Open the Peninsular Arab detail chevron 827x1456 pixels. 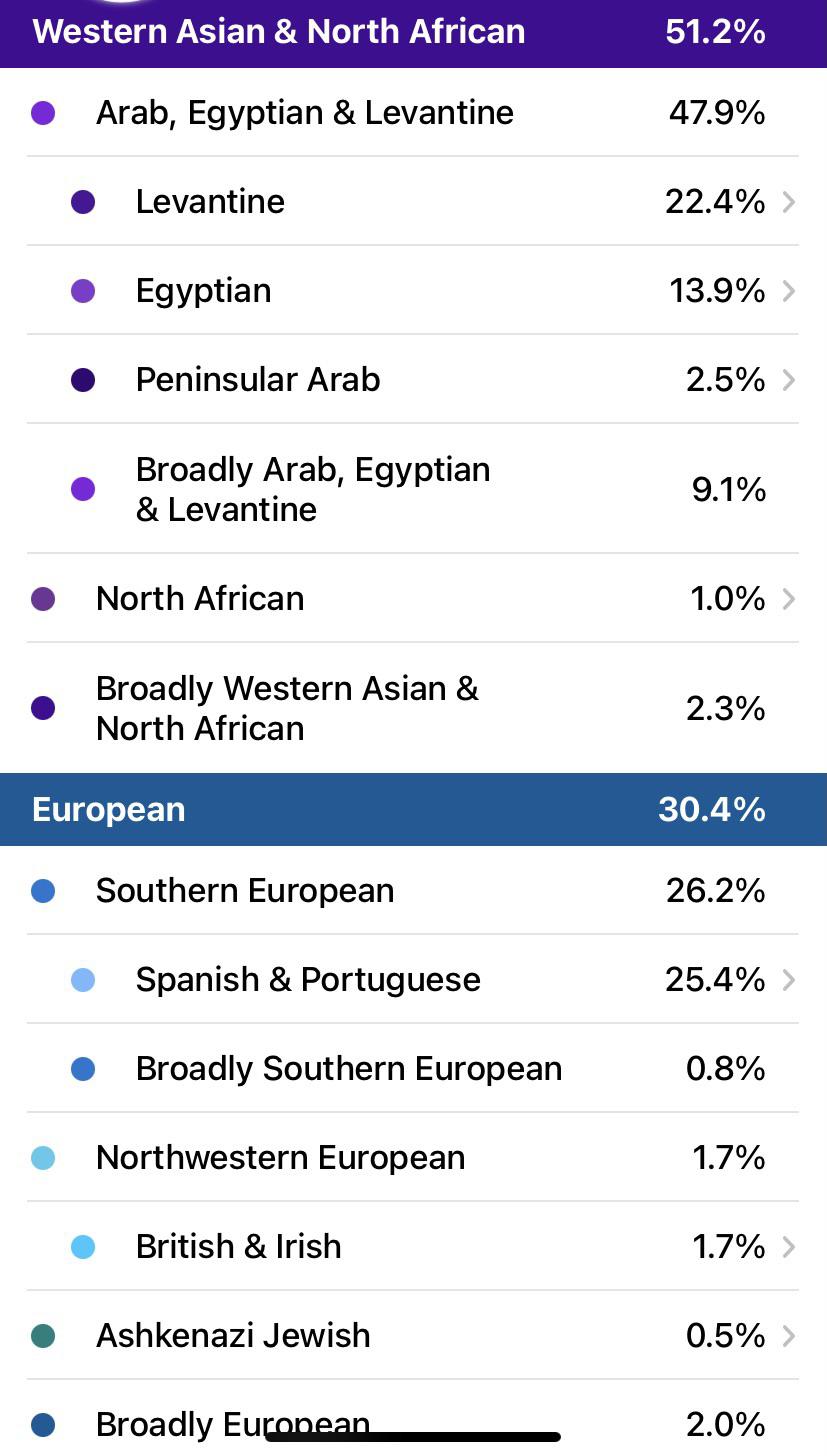[x=788, y=379]
